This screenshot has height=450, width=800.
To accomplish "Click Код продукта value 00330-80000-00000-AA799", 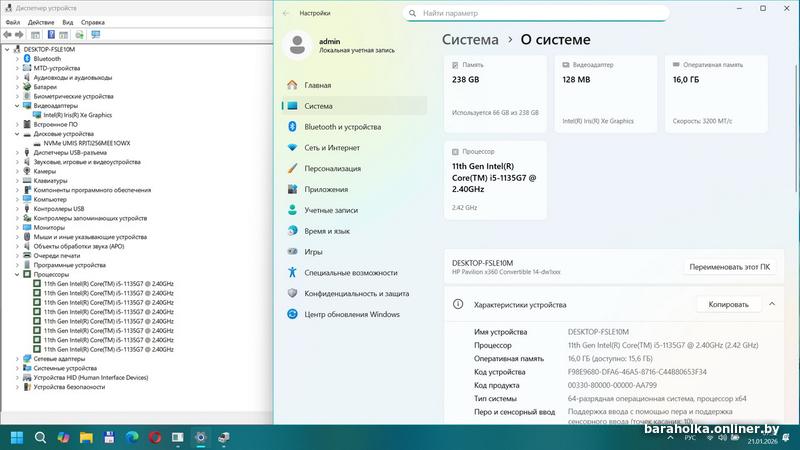I will [612, 385].
